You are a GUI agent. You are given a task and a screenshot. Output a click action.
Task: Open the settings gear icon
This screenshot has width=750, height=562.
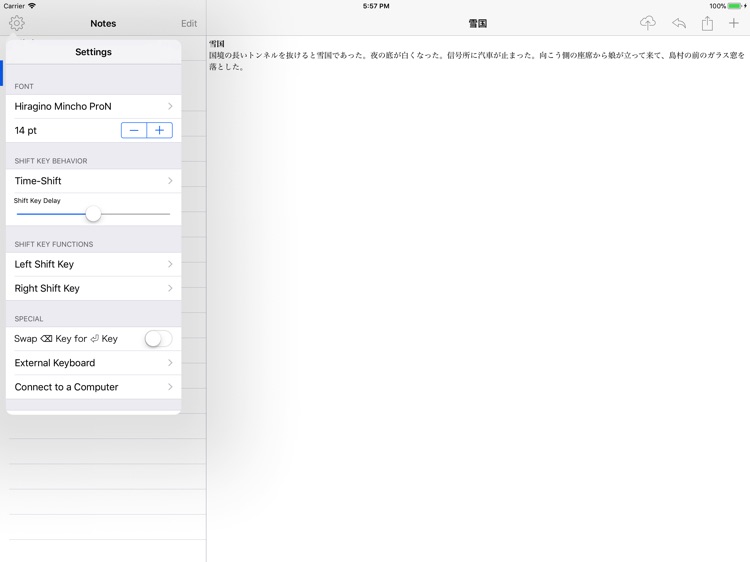coord(17,23)
